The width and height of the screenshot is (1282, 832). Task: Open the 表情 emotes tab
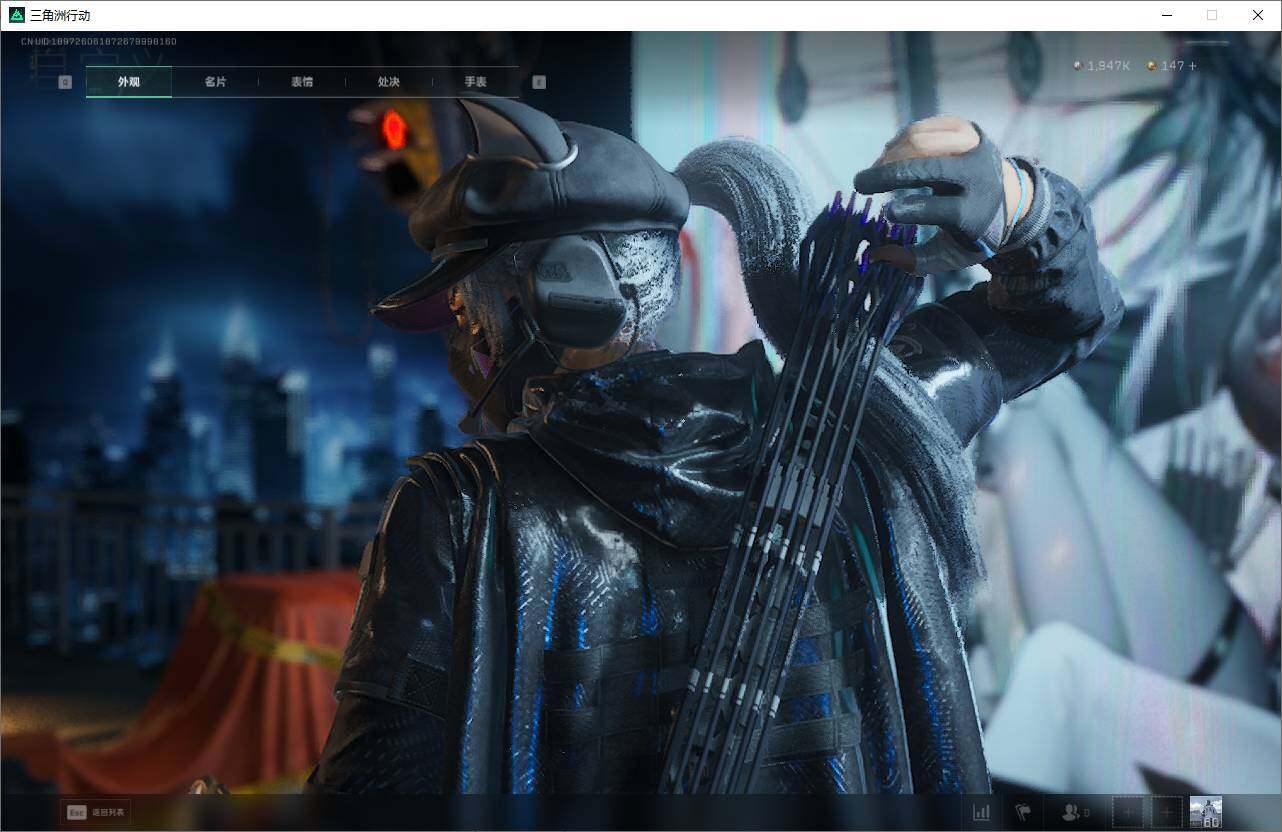click(302, 82)
